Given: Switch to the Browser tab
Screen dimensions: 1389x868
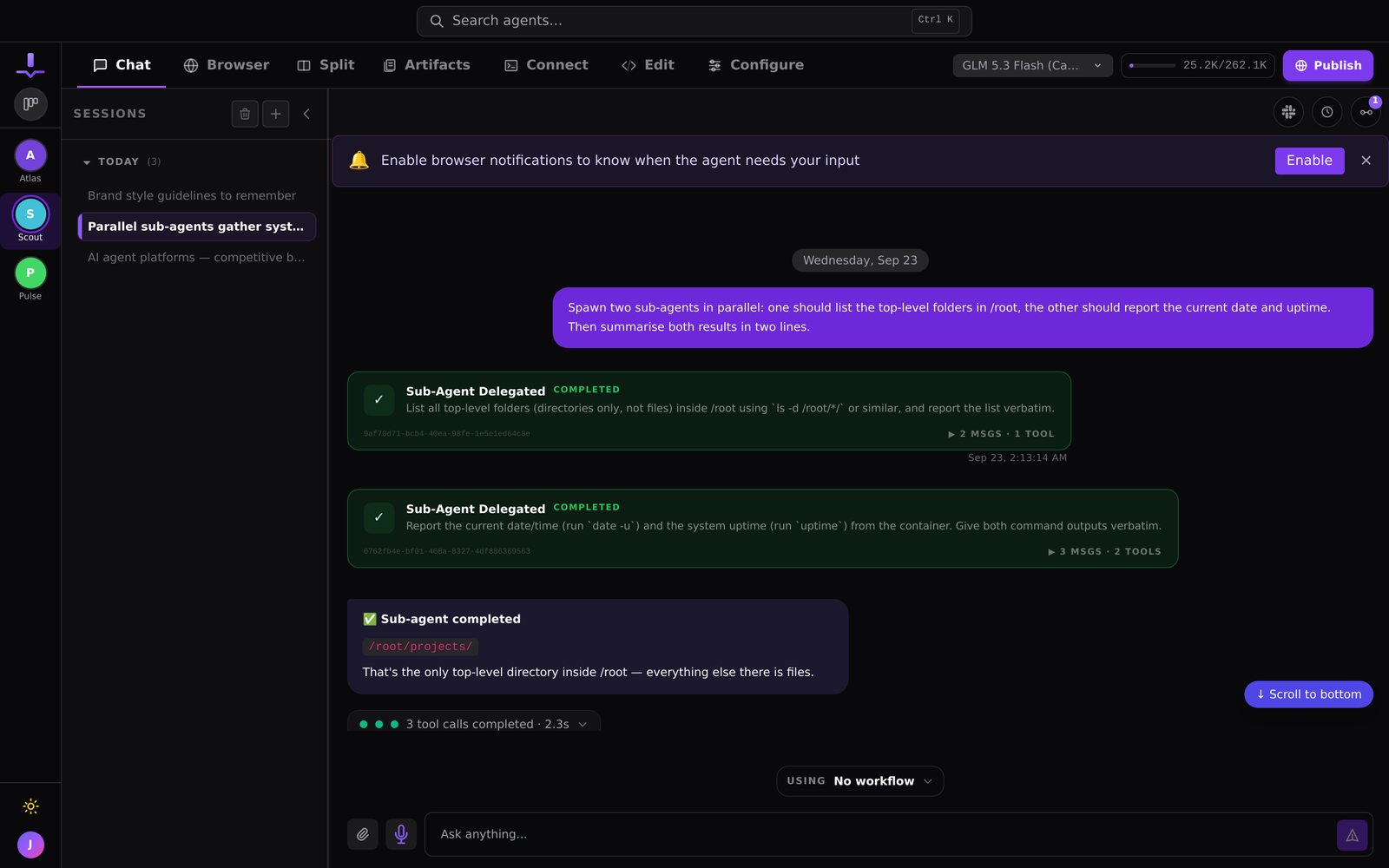Looking at the screenshot, I should click(x=226, y=65).
